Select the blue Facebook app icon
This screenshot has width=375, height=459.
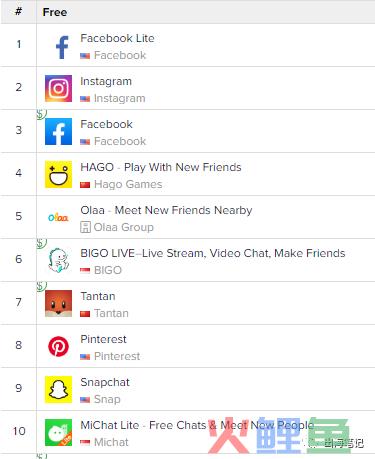tap(58, 131)
